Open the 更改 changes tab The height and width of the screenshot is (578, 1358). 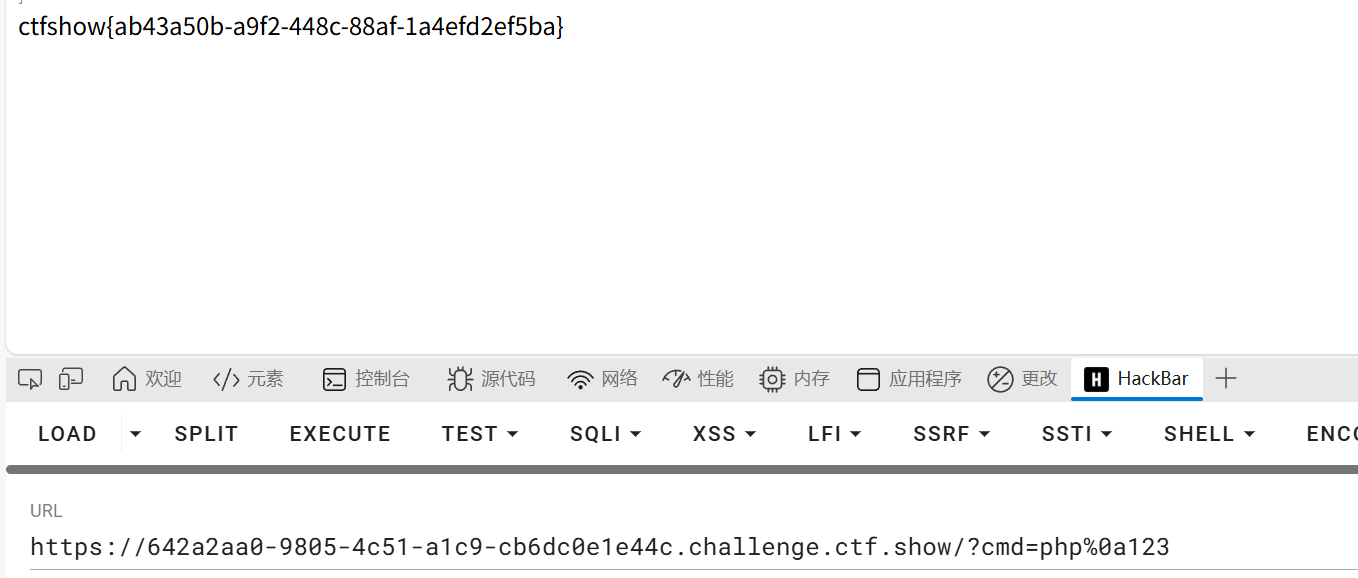click(1022, 379)
